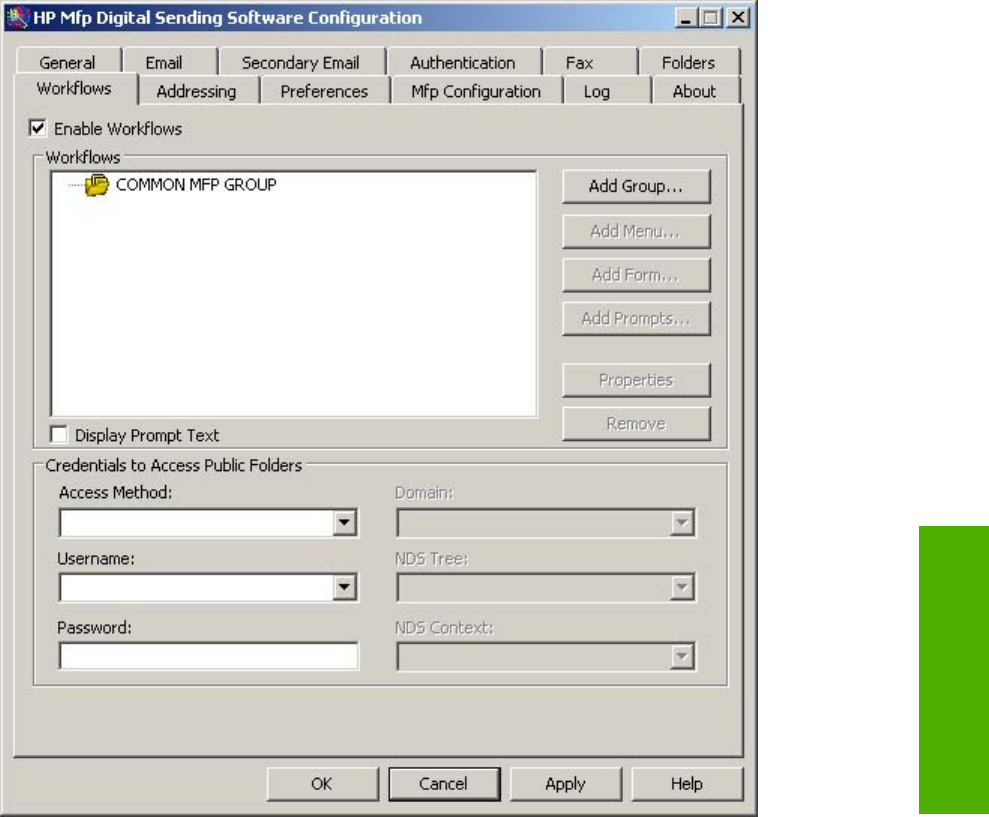
Task: Click the Add Group... button
Action: (636, 186)
